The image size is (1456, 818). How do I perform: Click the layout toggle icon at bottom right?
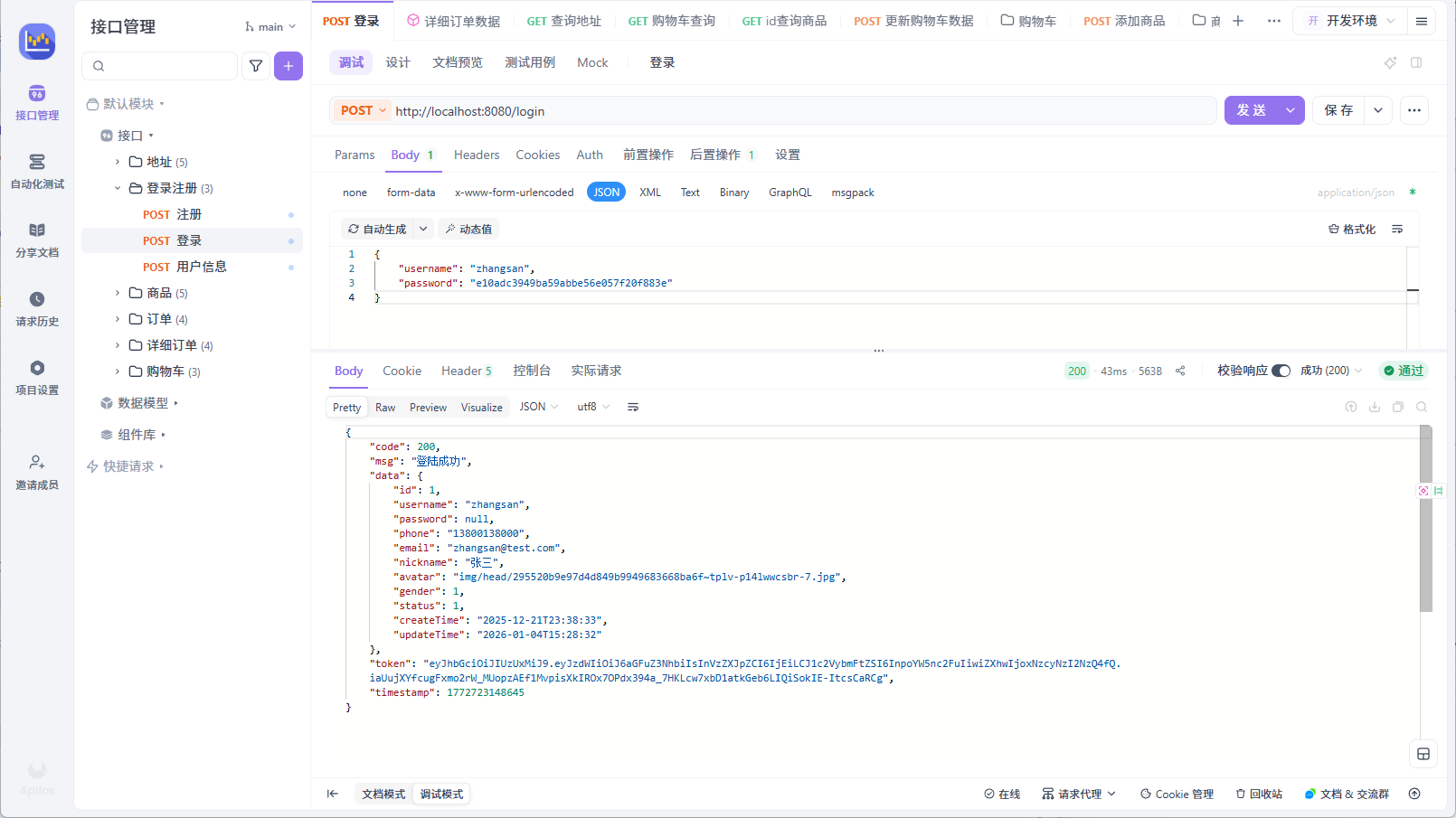pos(1423,754)
